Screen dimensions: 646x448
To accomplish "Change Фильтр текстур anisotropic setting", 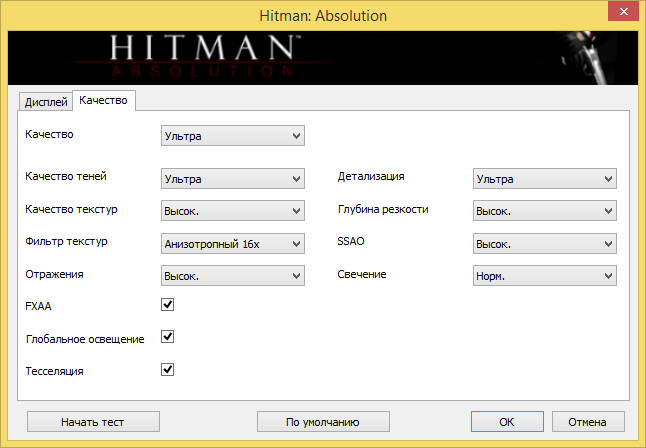I will tap(232, 243).
